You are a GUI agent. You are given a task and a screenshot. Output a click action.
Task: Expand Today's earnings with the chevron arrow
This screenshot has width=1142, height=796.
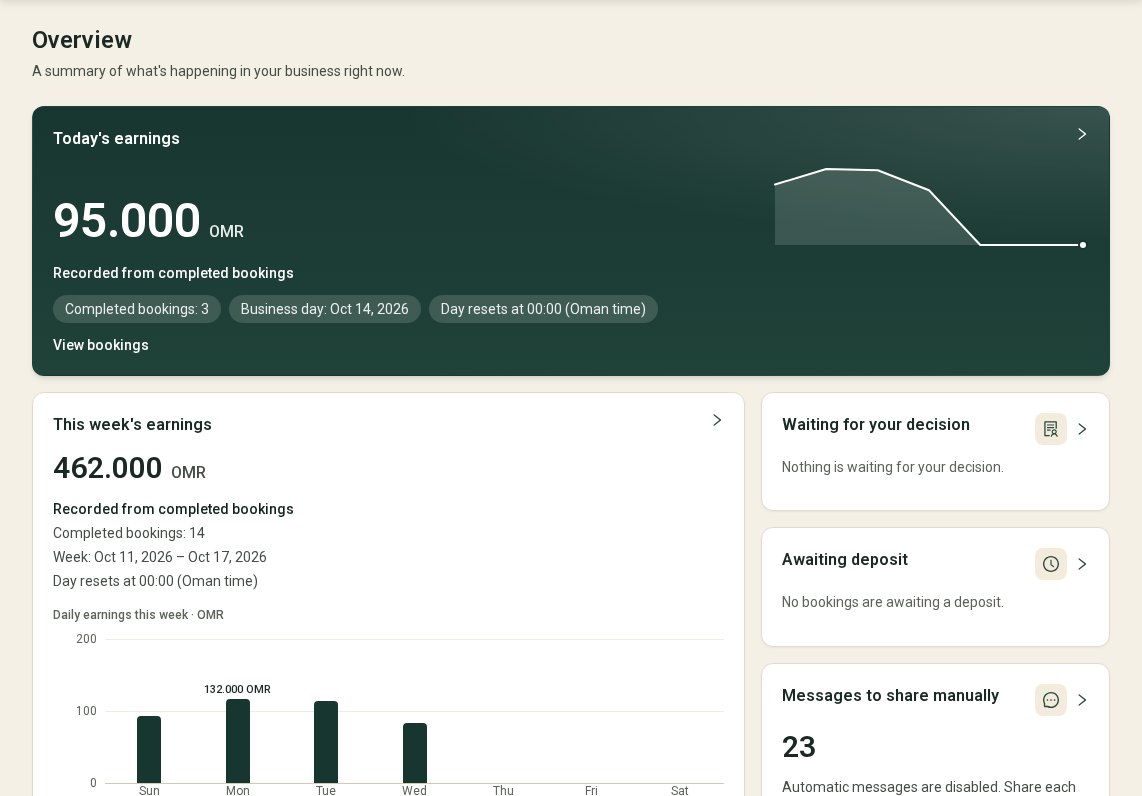1082,134
